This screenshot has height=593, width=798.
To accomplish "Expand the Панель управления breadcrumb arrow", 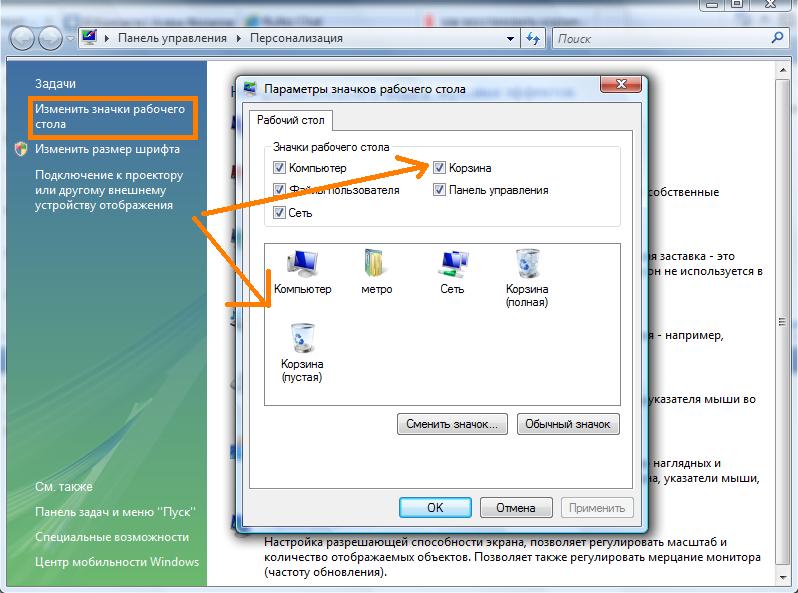I will (238, 39).
